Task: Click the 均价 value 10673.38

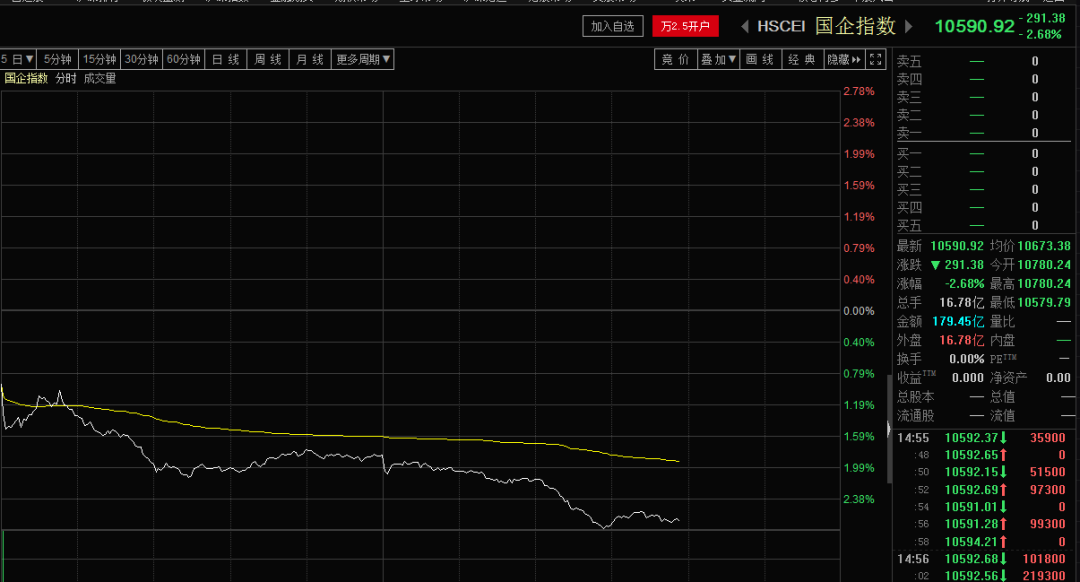Action: [x=1043, y=246]
